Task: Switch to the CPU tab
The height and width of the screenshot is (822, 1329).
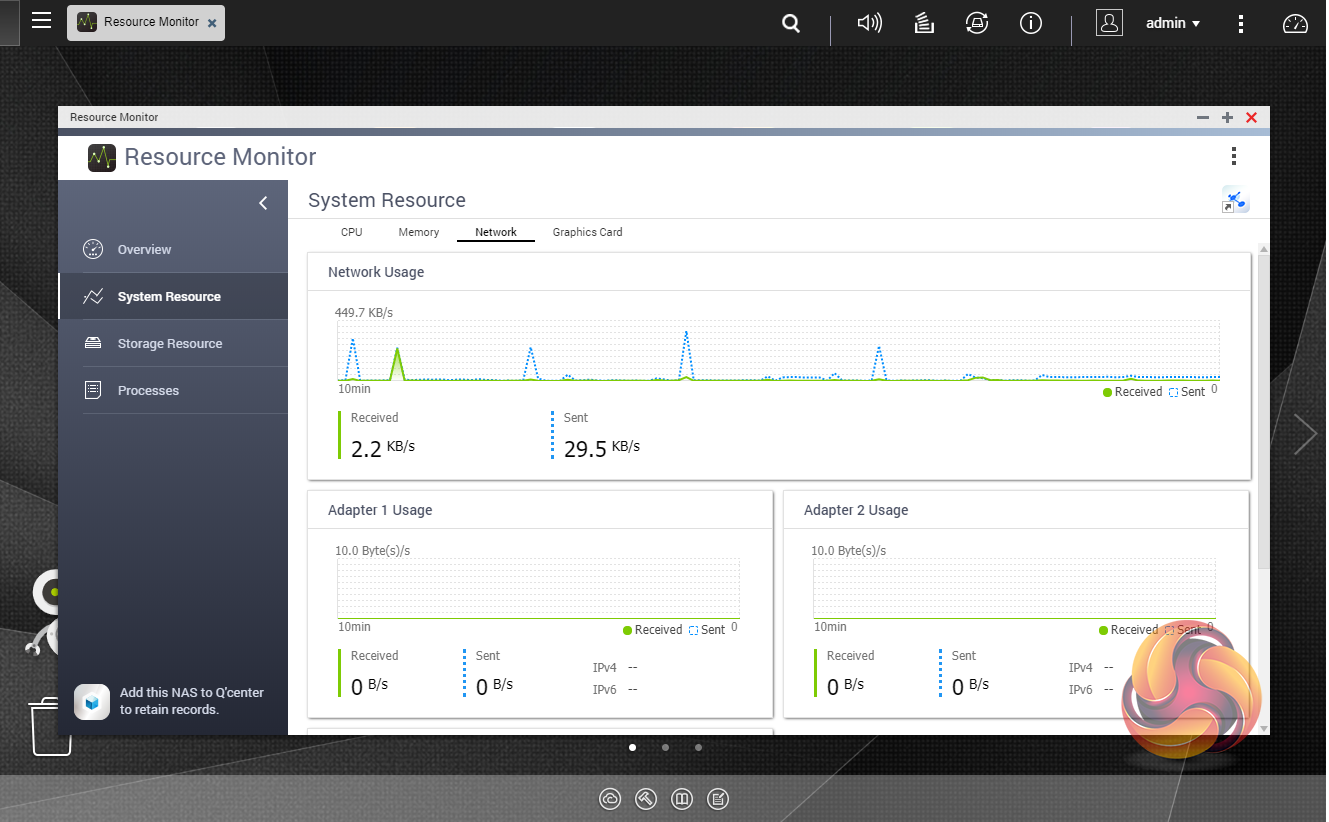Action: [x=351, y=232]
